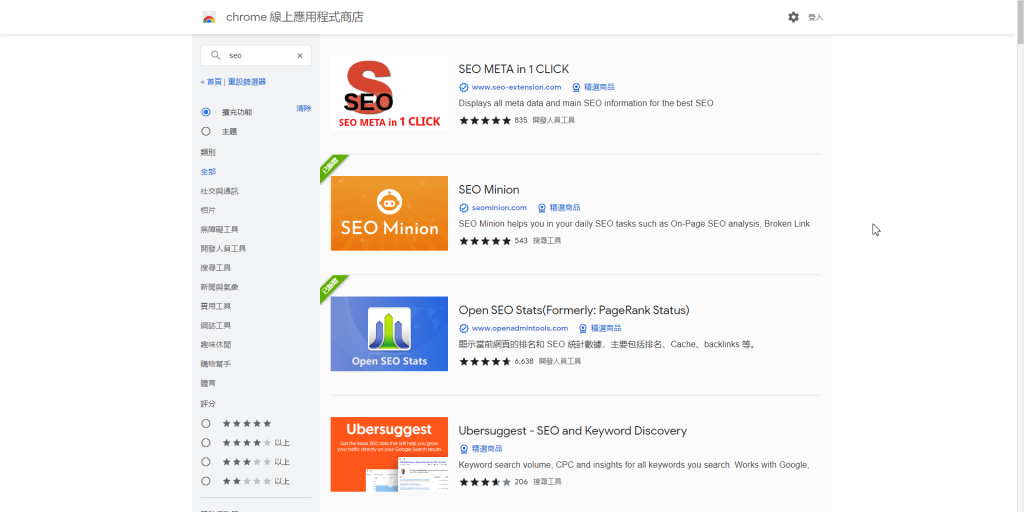Click the star rating of SEO Minion (543)

485,241
